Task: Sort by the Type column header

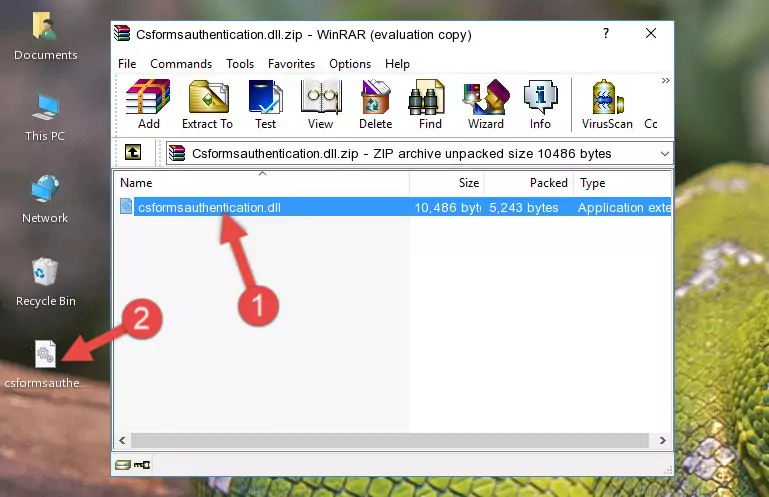Action: [622, 183]
